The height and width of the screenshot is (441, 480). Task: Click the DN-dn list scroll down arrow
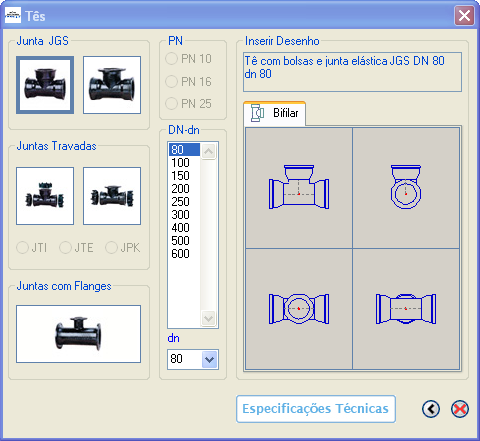pyautogui.click(x=209, y=319)
